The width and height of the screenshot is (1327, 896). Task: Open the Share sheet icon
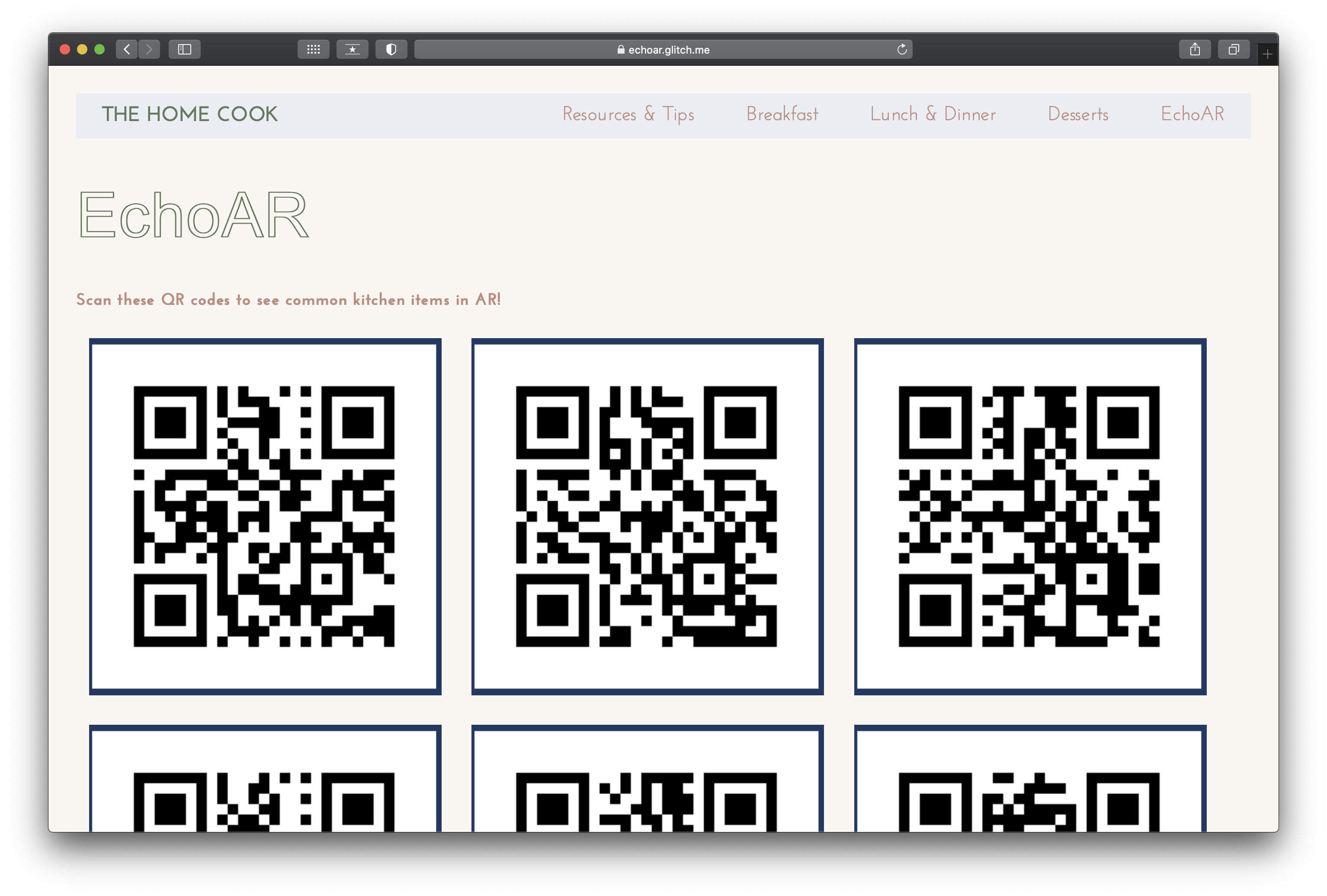[x=1195, y=50]
